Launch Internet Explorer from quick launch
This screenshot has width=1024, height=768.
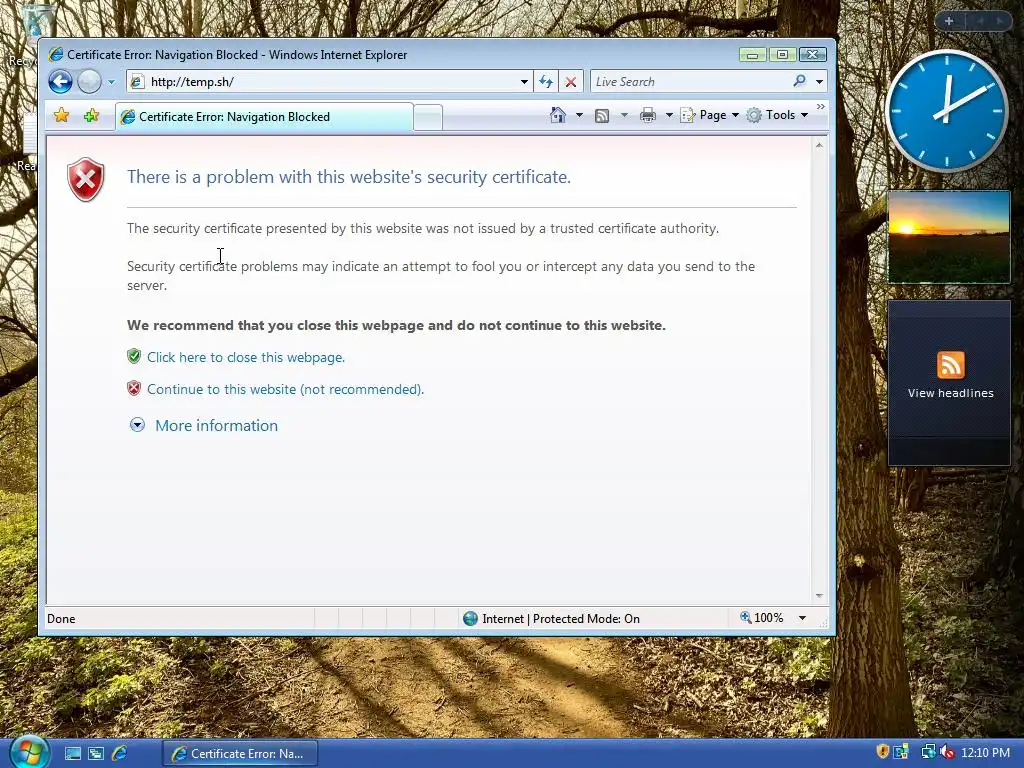pos(120,753)
